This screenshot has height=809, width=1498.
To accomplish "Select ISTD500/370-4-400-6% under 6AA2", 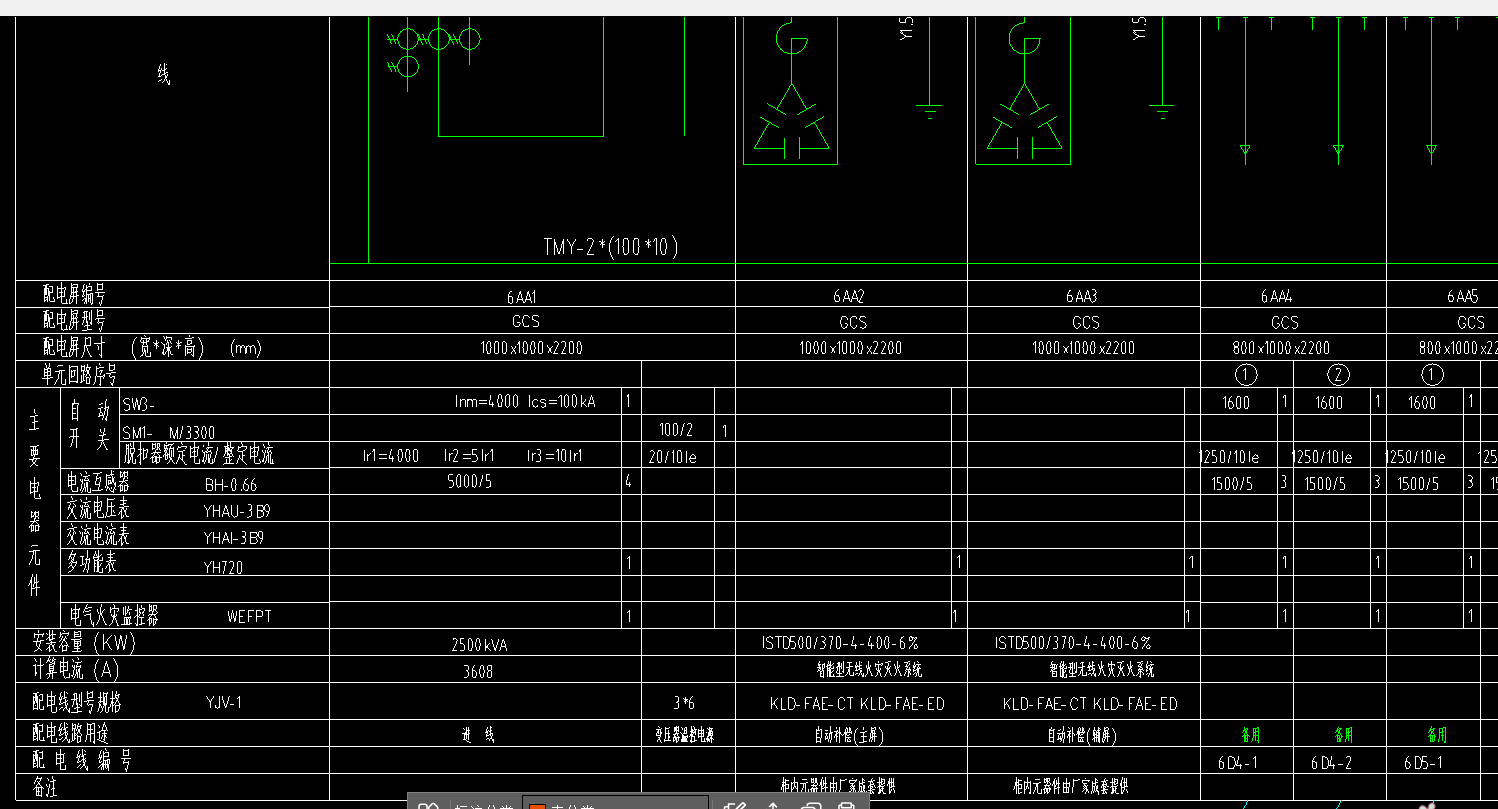I will (840, 643).
